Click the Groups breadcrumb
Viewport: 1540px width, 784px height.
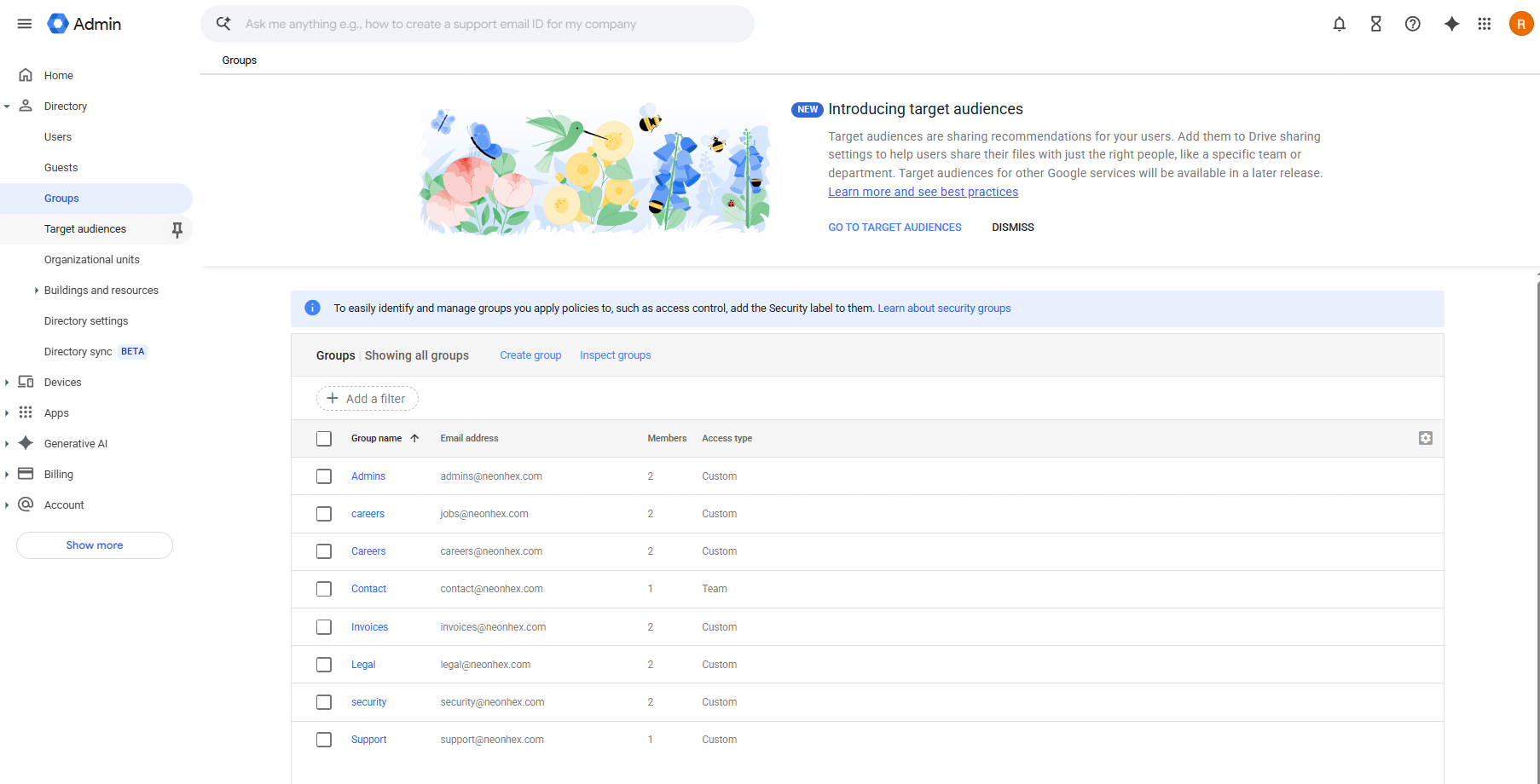point(240,61)
